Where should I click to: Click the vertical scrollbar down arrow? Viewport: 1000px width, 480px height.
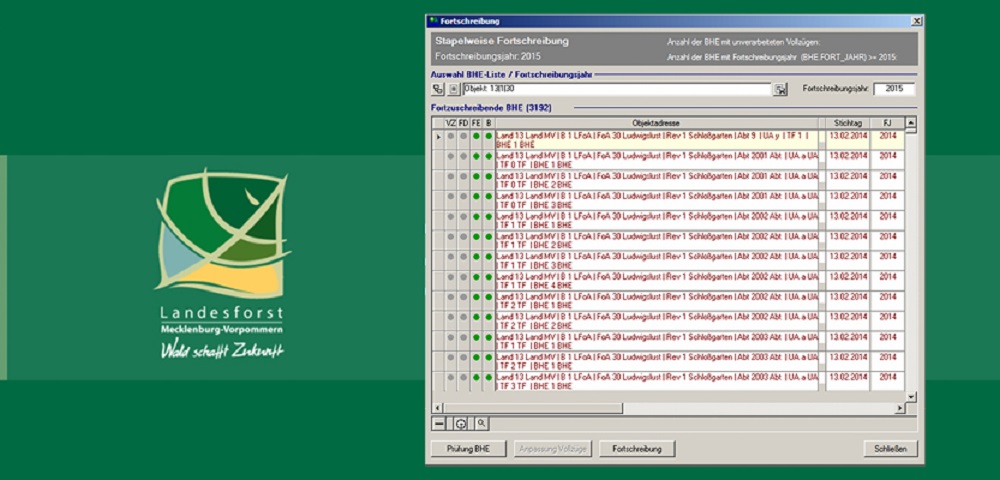(911, 396)
